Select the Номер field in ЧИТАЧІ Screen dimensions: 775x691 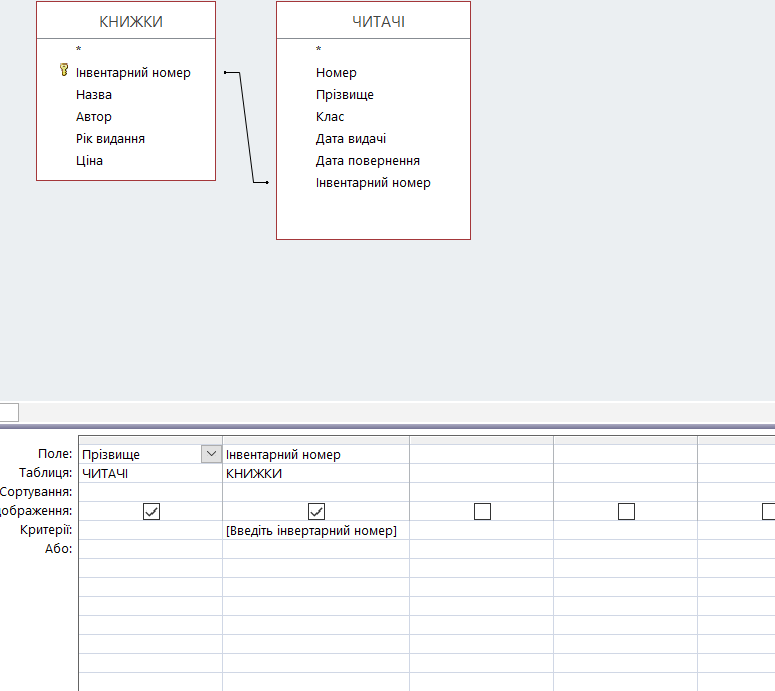(336, 73)
